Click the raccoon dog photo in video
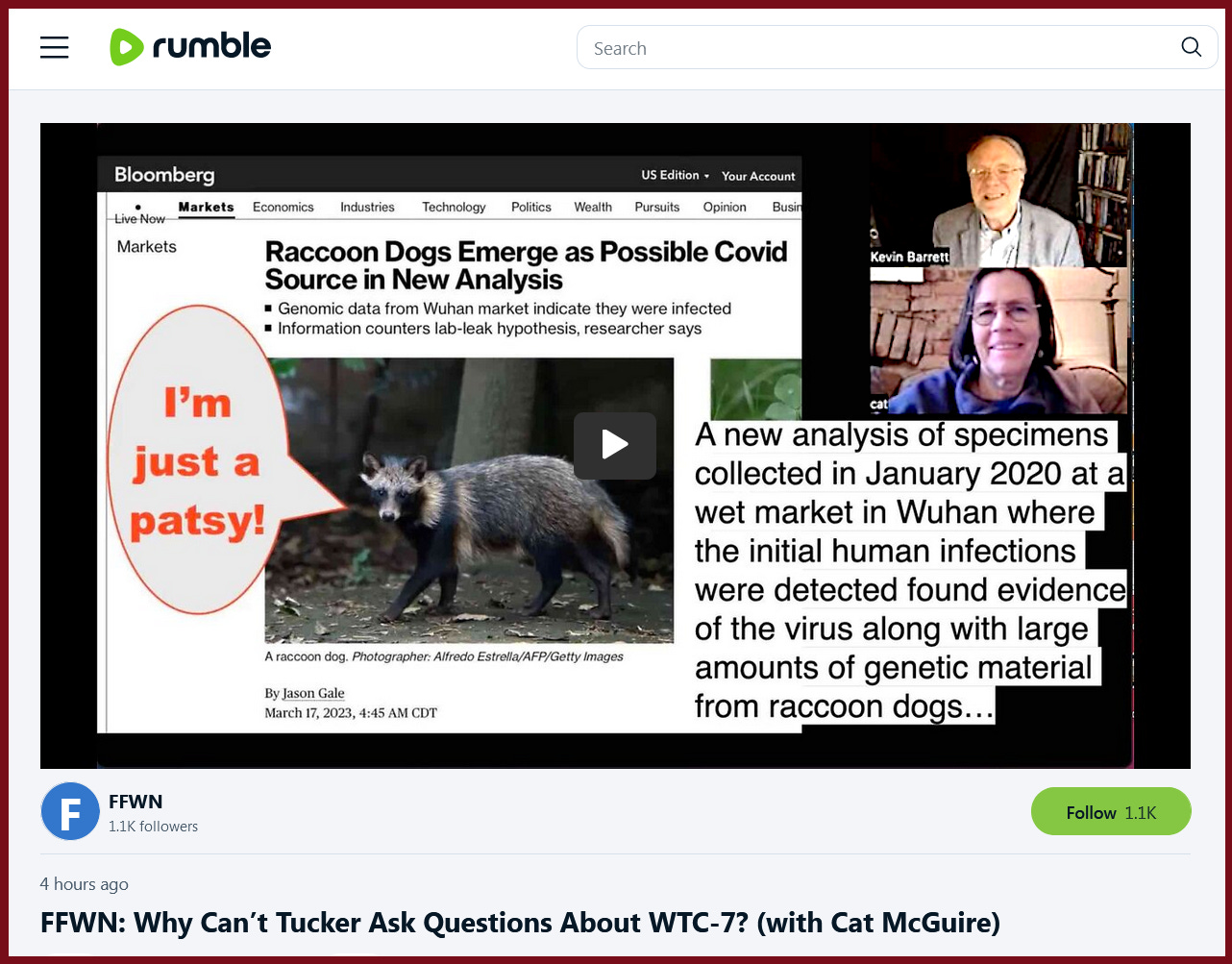1232x964 pixels. [469, 500]
